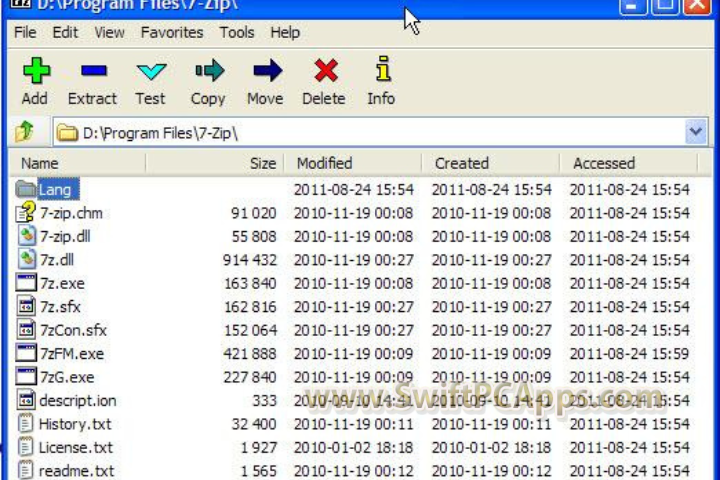The width and height of the screenshot is (720, 480).
Task: Click the 7zCon.sfx file icon
Action: [x=26, y=329]
